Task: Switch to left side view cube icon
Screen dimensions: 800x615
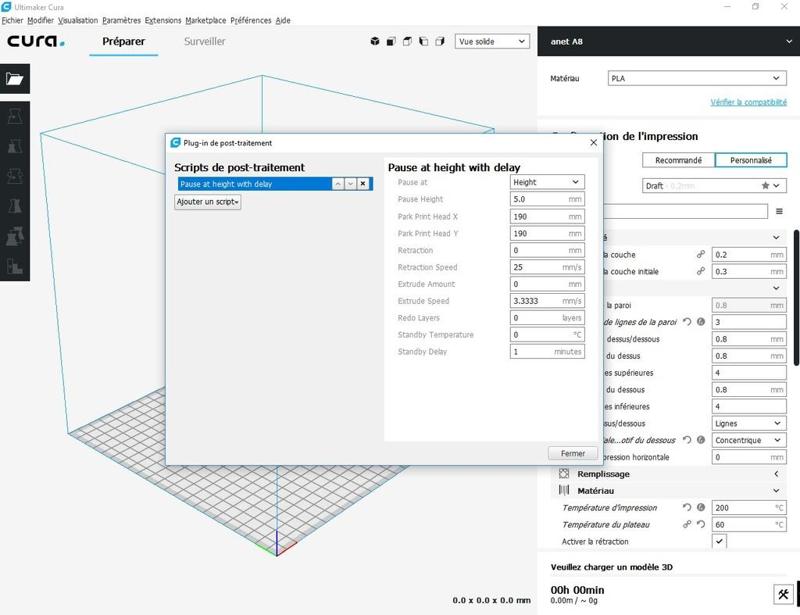Action: pos(423,41)
